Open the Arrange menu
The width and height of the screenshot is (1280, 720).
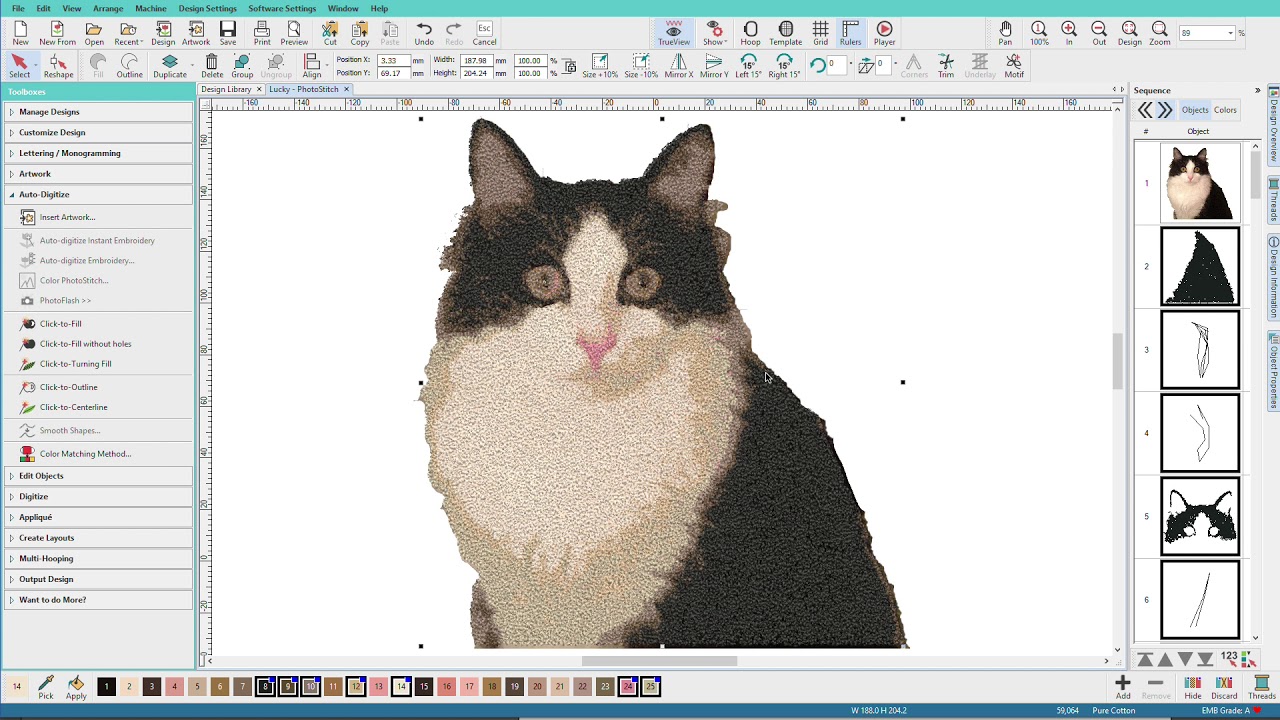[108, 8]
